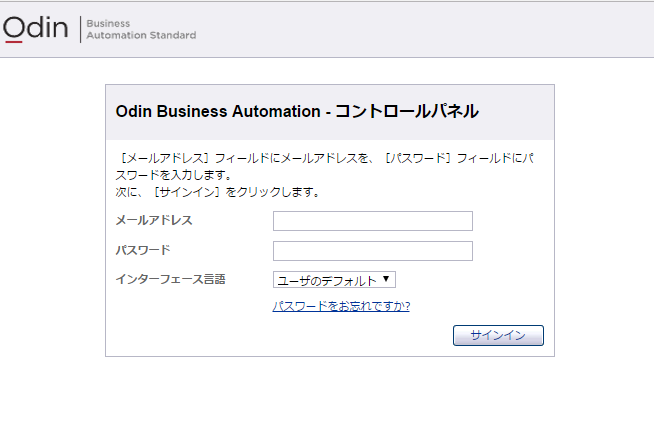Viewport: 654px width, 422px height.
Task: Focus the パスワード input field
Action: [372, 251]
